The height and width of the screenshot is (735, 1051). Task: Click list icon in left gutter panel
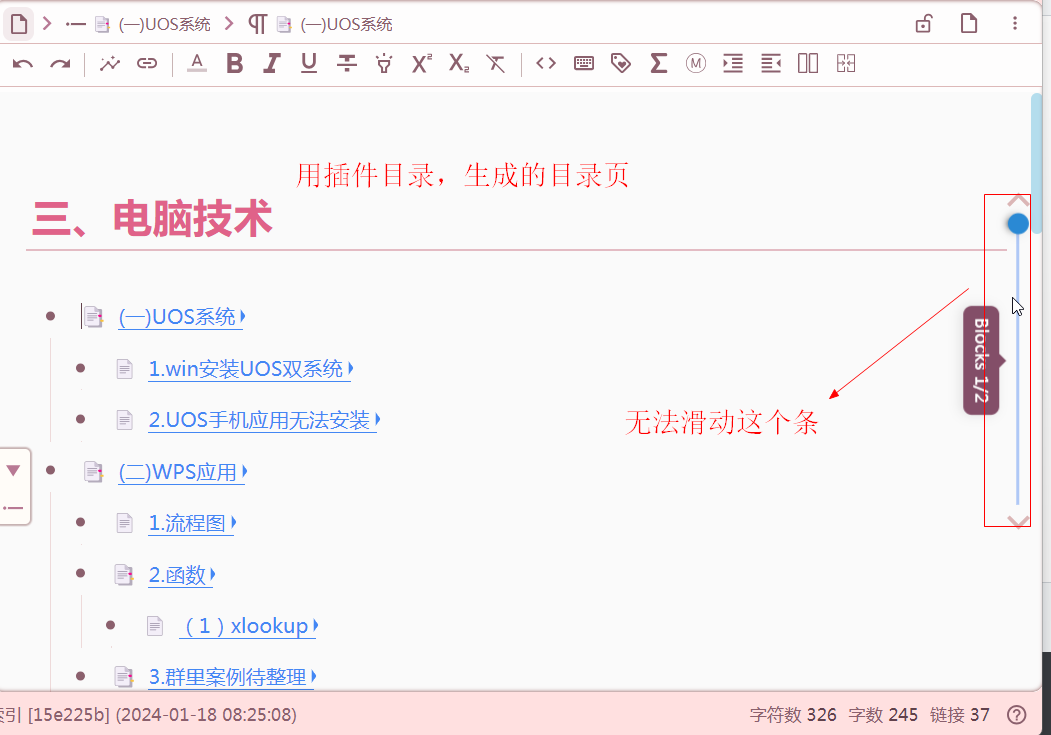click(13, 508)
